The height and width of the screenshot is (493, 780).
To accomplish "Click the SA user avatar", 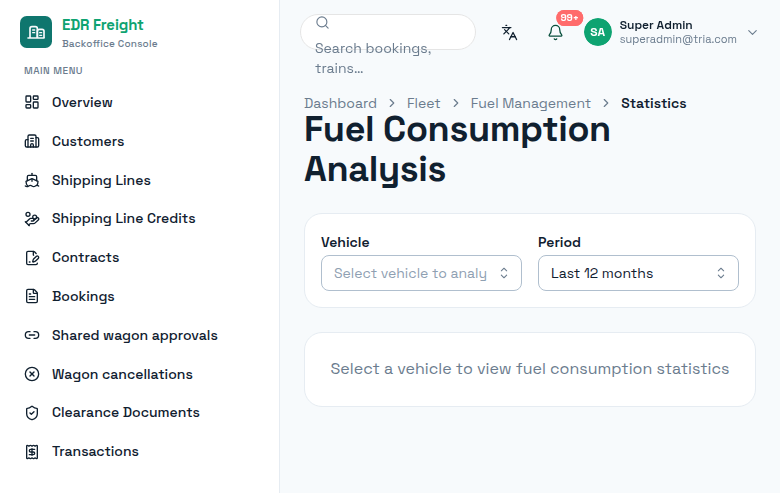I will point(597,32).
